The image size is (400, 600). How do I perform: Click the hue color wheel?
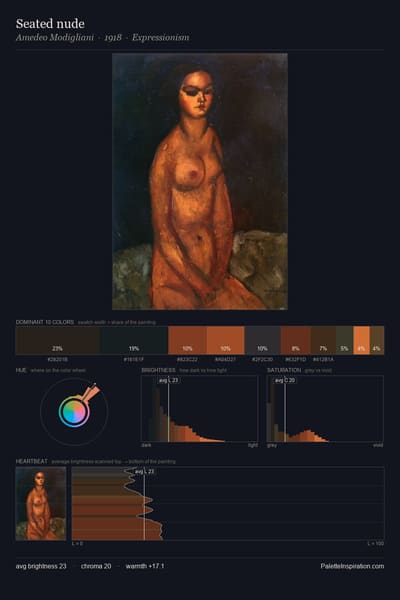(74, 412)
